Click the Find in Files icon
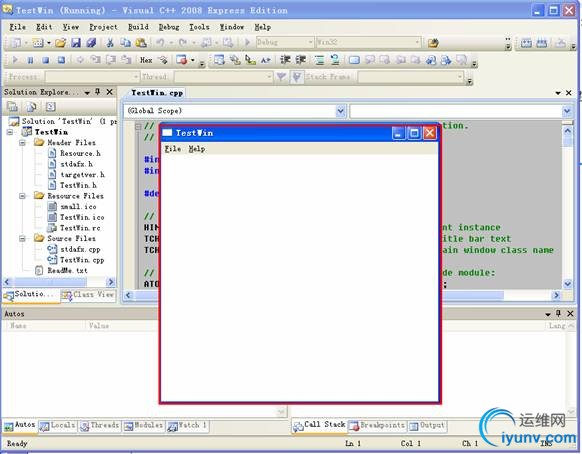Image resolution: width=582 pixels, height=454 pixels. pyautogui.click(x=432, y=43)
